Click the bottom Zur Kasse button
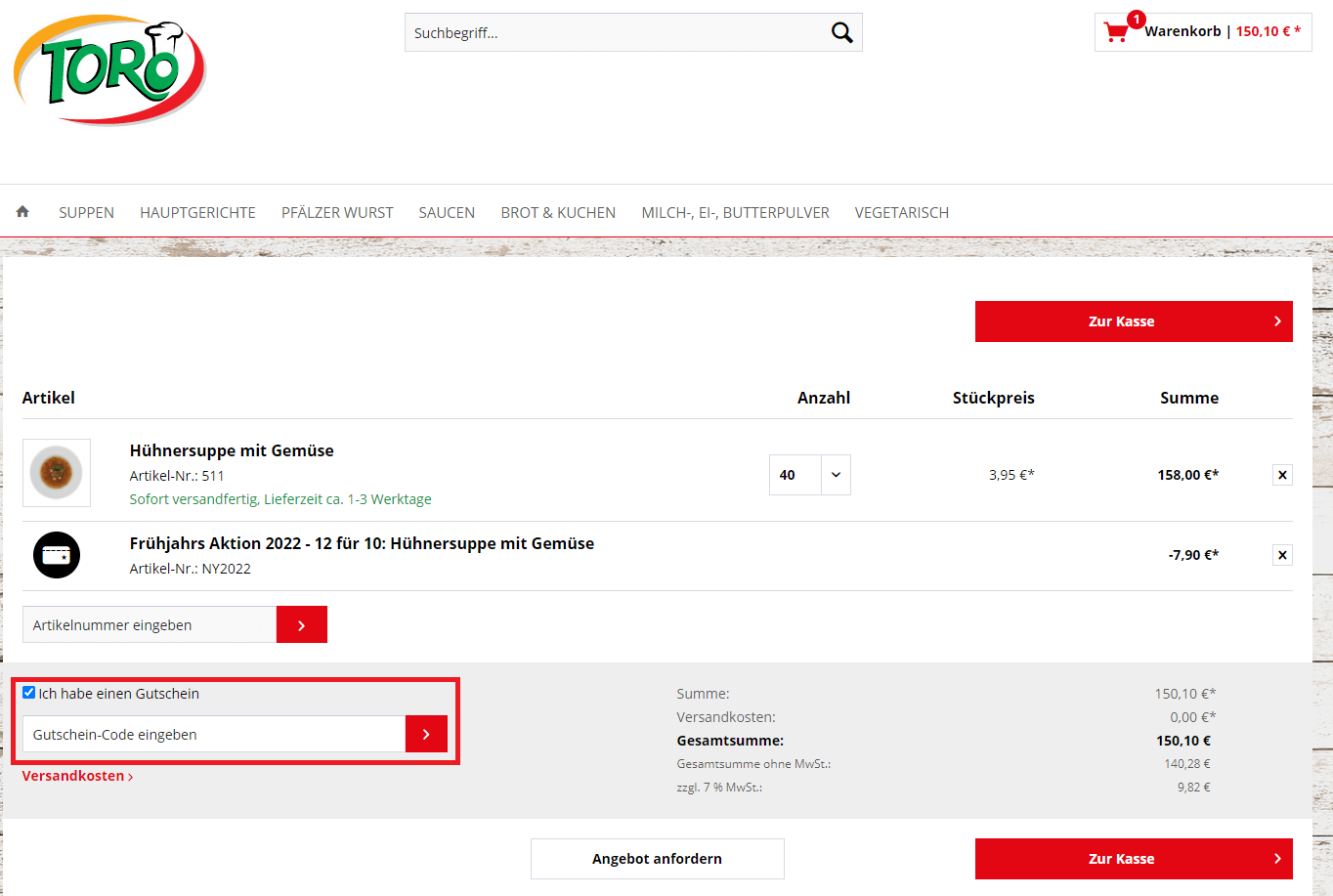1333x896 pixels. (1134, 859)
